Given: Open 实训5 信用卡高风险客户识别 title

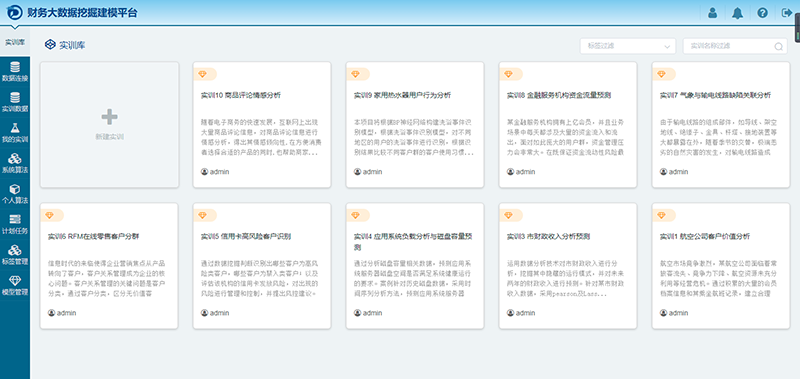Looking at the screenshot, I should coord(245,237).
